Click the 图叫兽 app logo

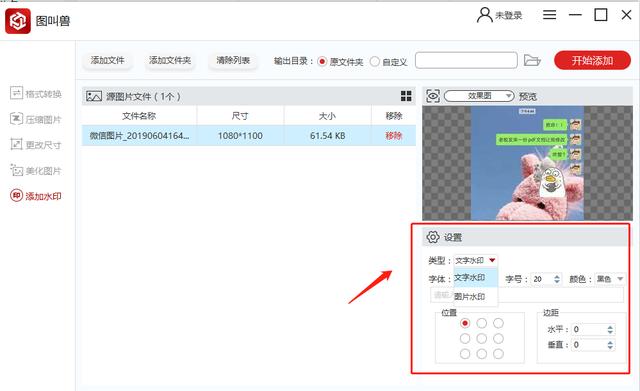click(x=18, y=21)
